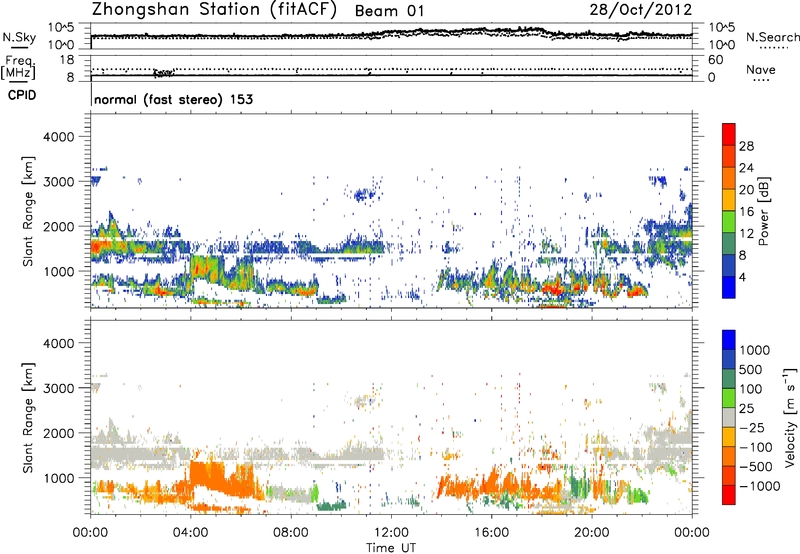Click the "60" Nave axis tick
The width and height of the screenshot is (800, 554).
tap(715, 60)
